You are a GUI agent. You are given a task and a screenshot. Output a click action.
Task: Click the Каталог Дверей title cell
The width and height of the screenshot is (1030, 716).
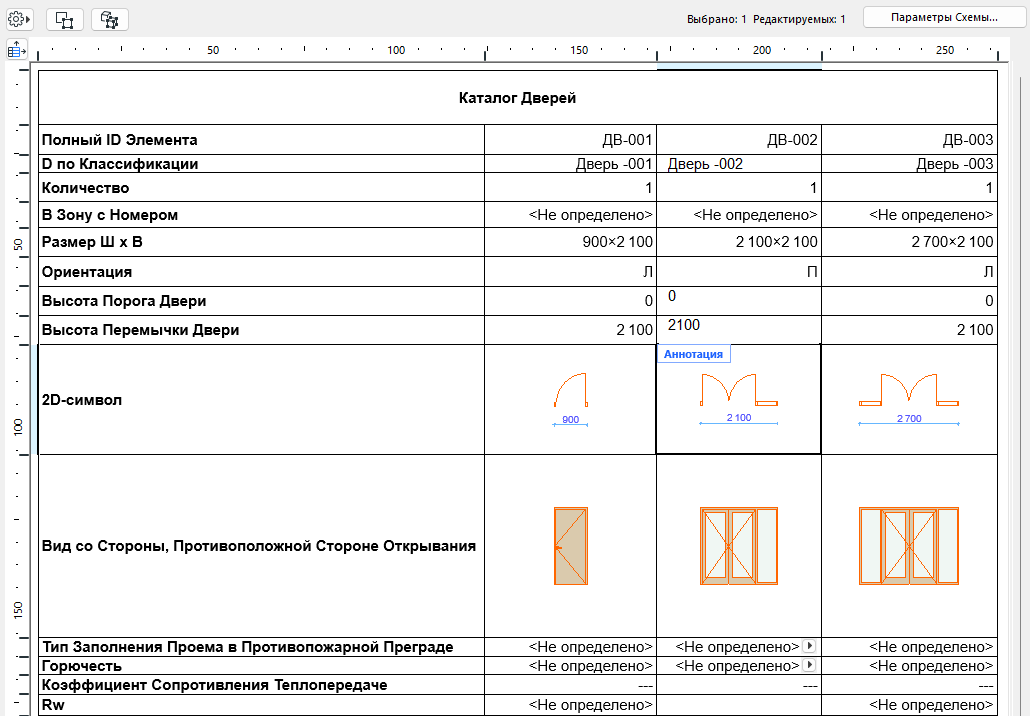coord(518,96)
